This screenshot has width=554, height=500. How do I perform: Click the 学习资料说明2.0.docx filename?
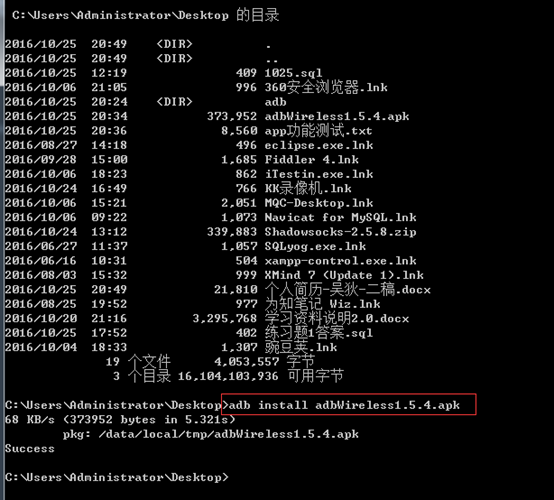coord(337,318)
